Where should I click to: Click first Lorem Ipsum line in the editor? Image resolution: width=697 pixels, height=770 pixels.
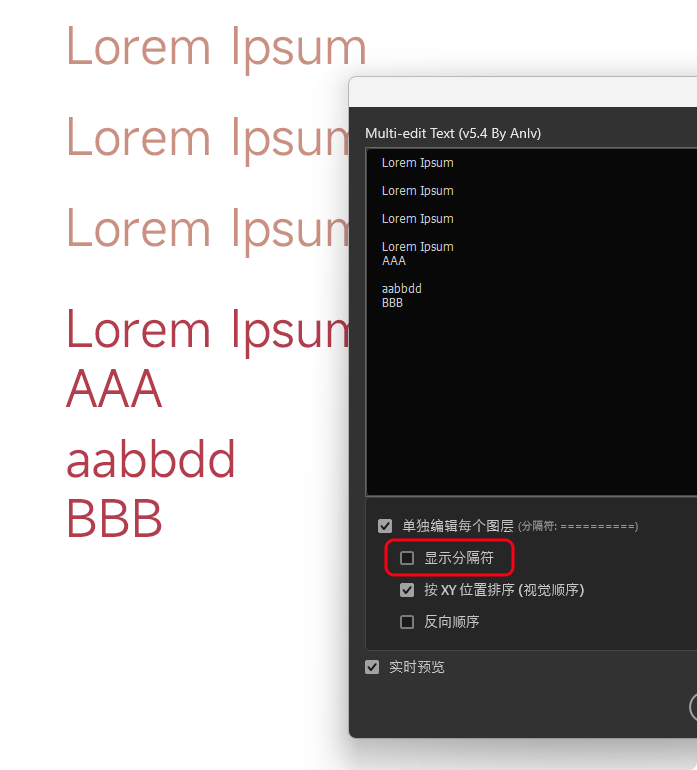[x=417, y=163]
